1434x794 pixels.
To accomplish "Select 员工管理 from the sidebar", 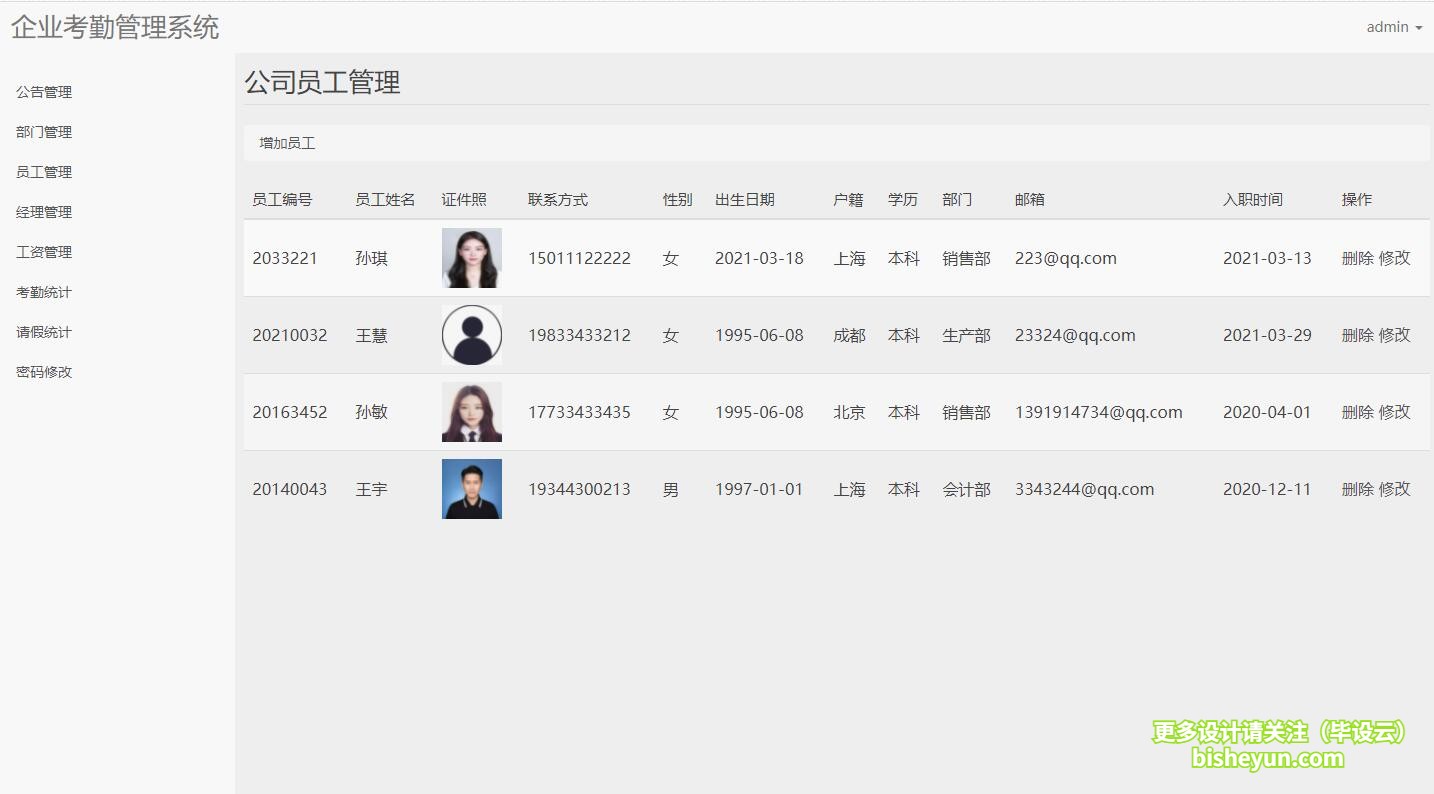I will (42, 171).
